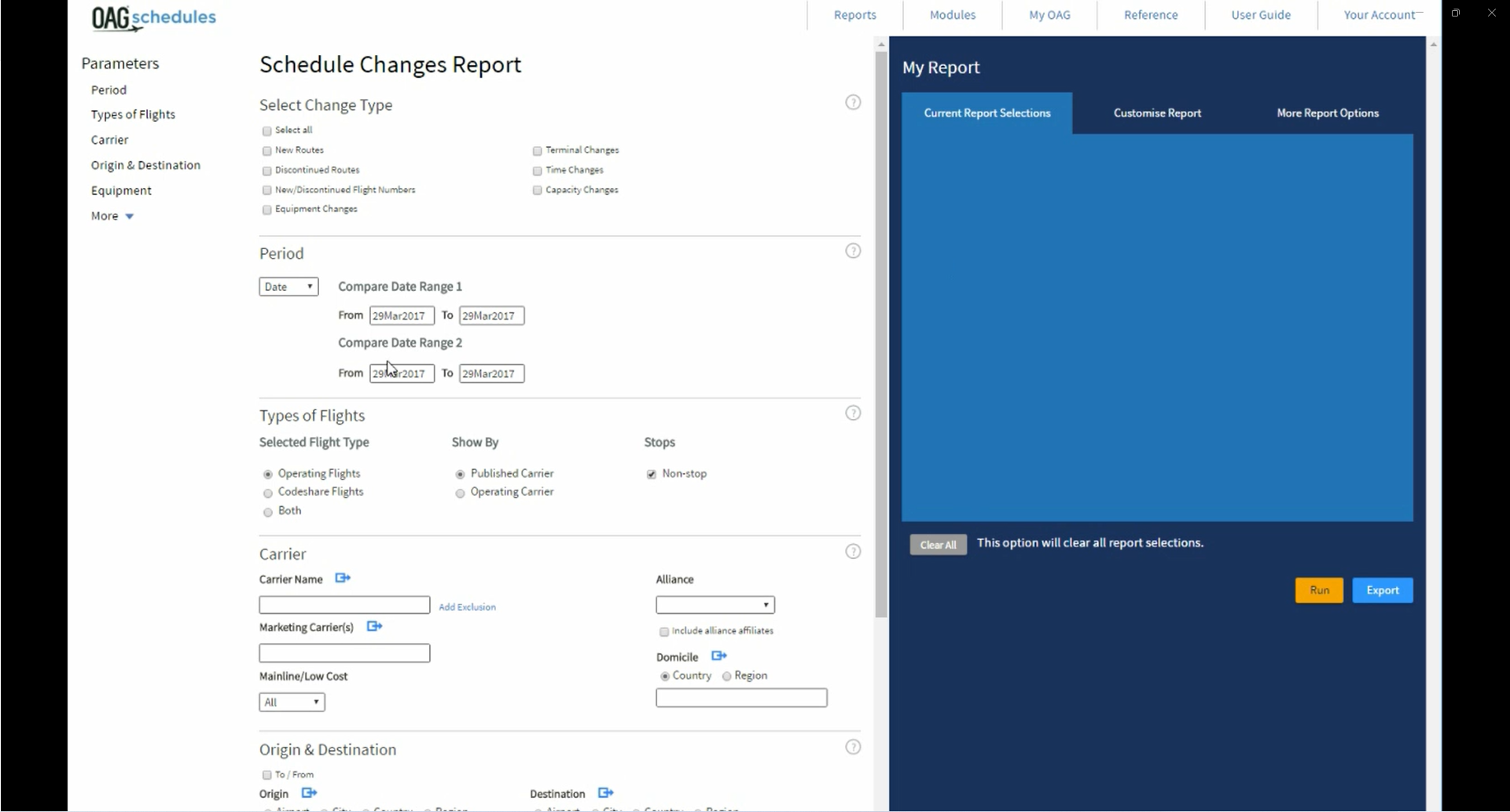This screenshot has width=1510, height=812.
Task: Click the Add Exclusion link
Action: click(467, 608)
